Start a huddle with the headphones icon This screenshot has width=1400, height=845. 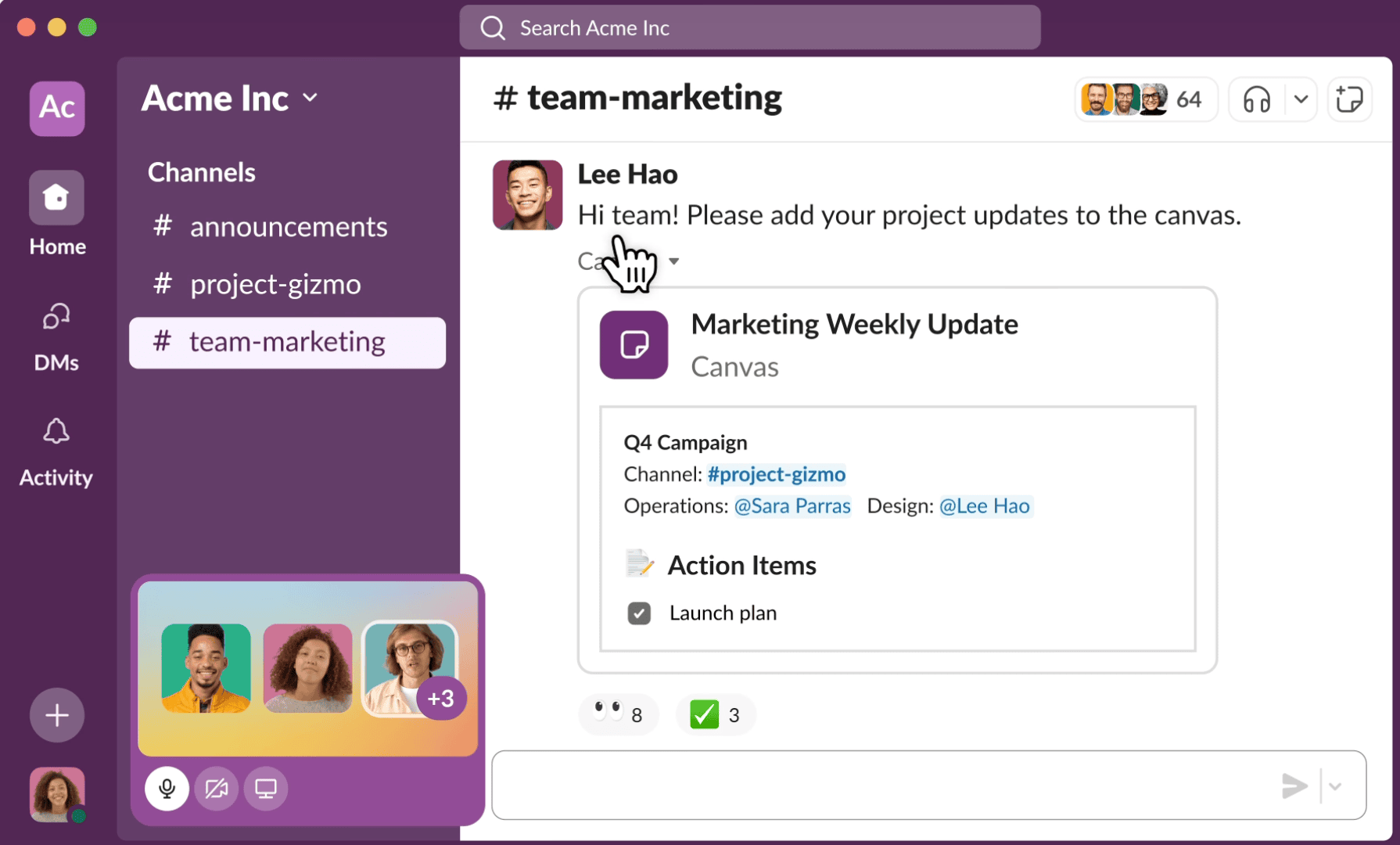1255,99
